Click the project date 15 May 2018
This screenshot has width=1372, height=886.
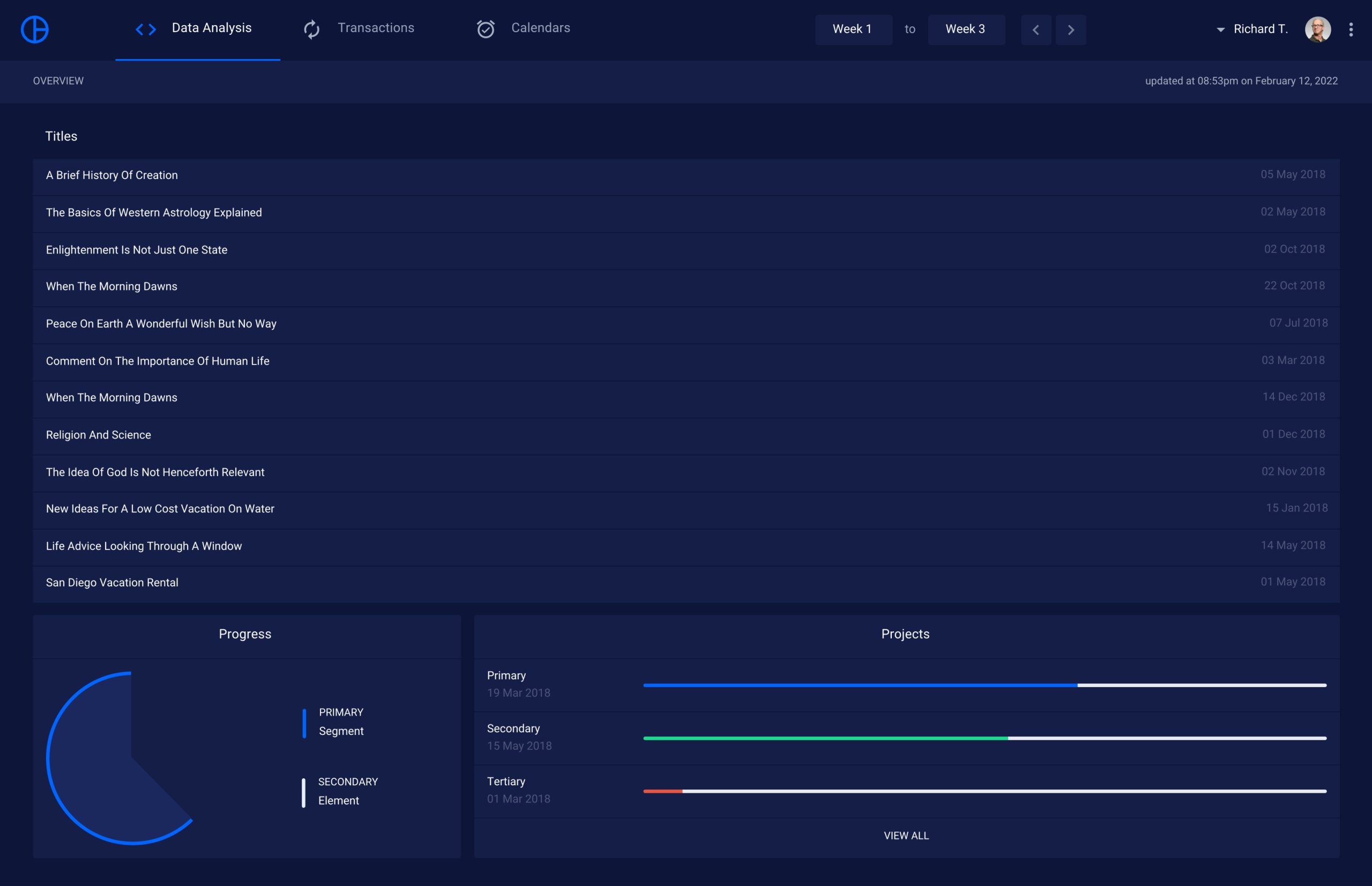click(519, 746)
